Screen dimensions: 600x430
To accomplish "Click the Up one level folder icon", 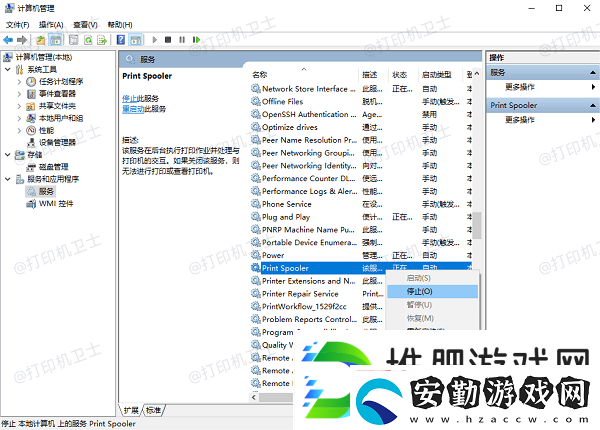I will pos(41,39).
